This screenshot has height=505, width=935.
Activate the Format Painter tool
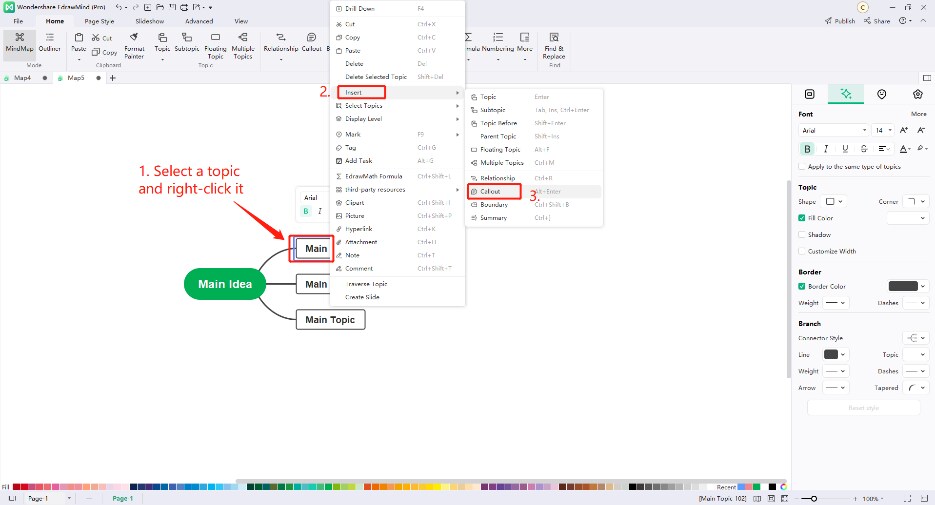134,46
